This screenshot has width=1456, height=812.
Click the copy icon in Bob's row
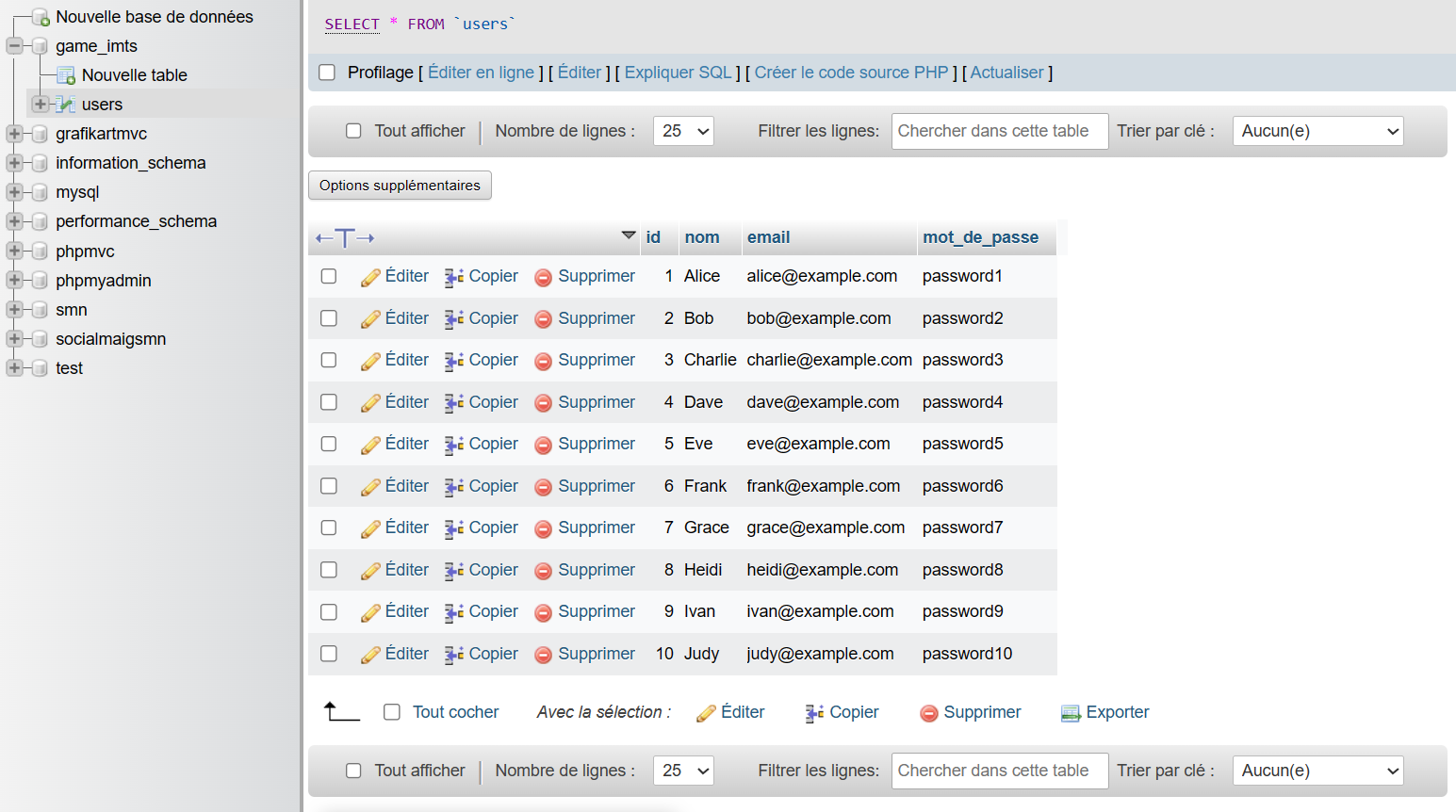click(x=453, y=319)
